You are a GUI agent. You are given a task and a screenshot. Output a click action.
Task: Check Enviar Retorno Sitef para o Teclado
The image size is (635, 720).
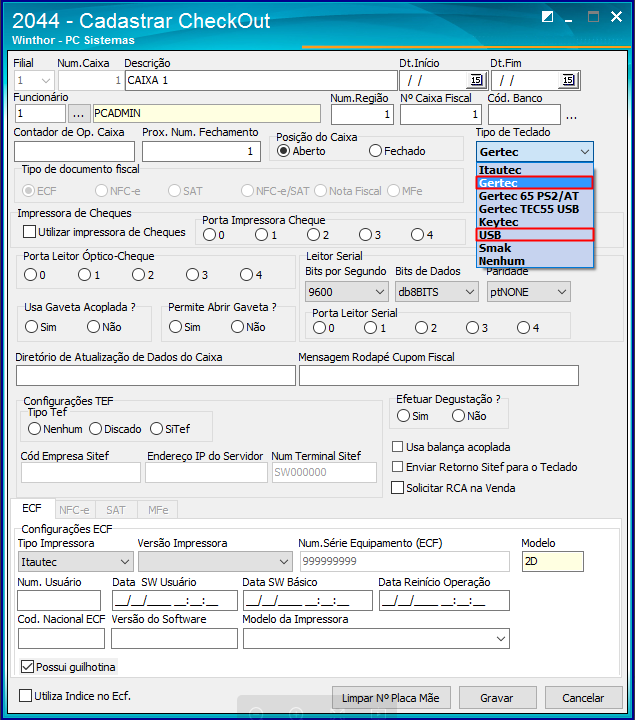(x=398, y=467)
